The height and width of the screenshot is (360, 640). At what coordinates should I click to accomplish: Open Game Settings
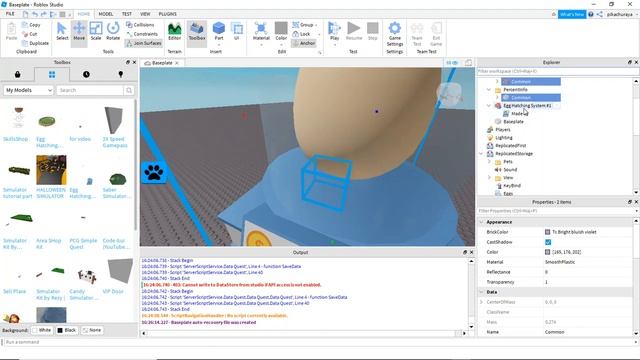pos(395,34)
